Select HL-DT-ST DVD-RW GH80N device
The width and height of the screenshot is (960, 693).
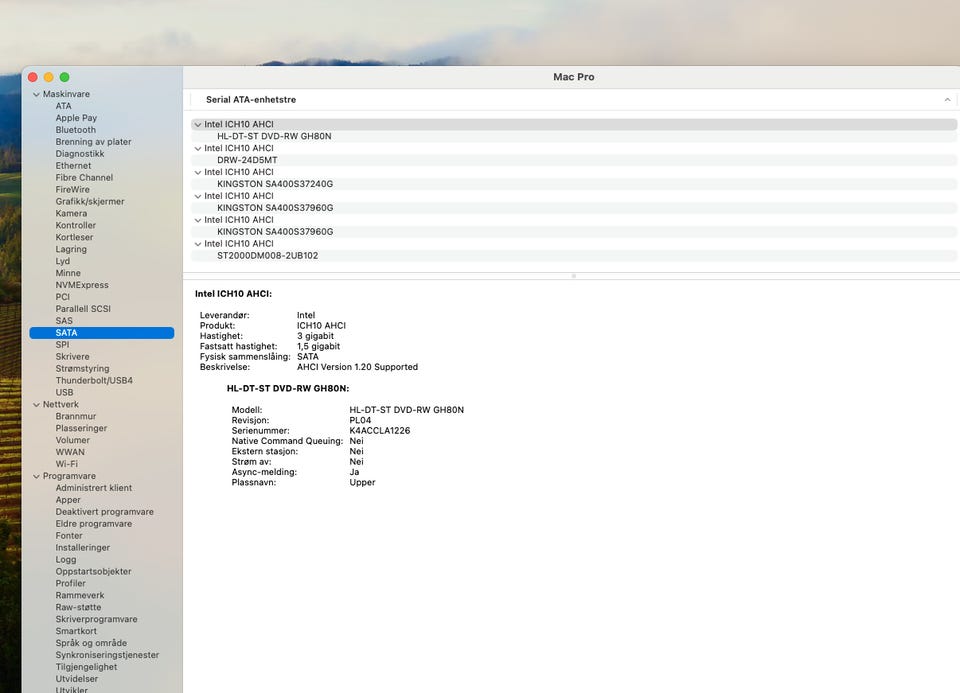click(x=273, y=136)
